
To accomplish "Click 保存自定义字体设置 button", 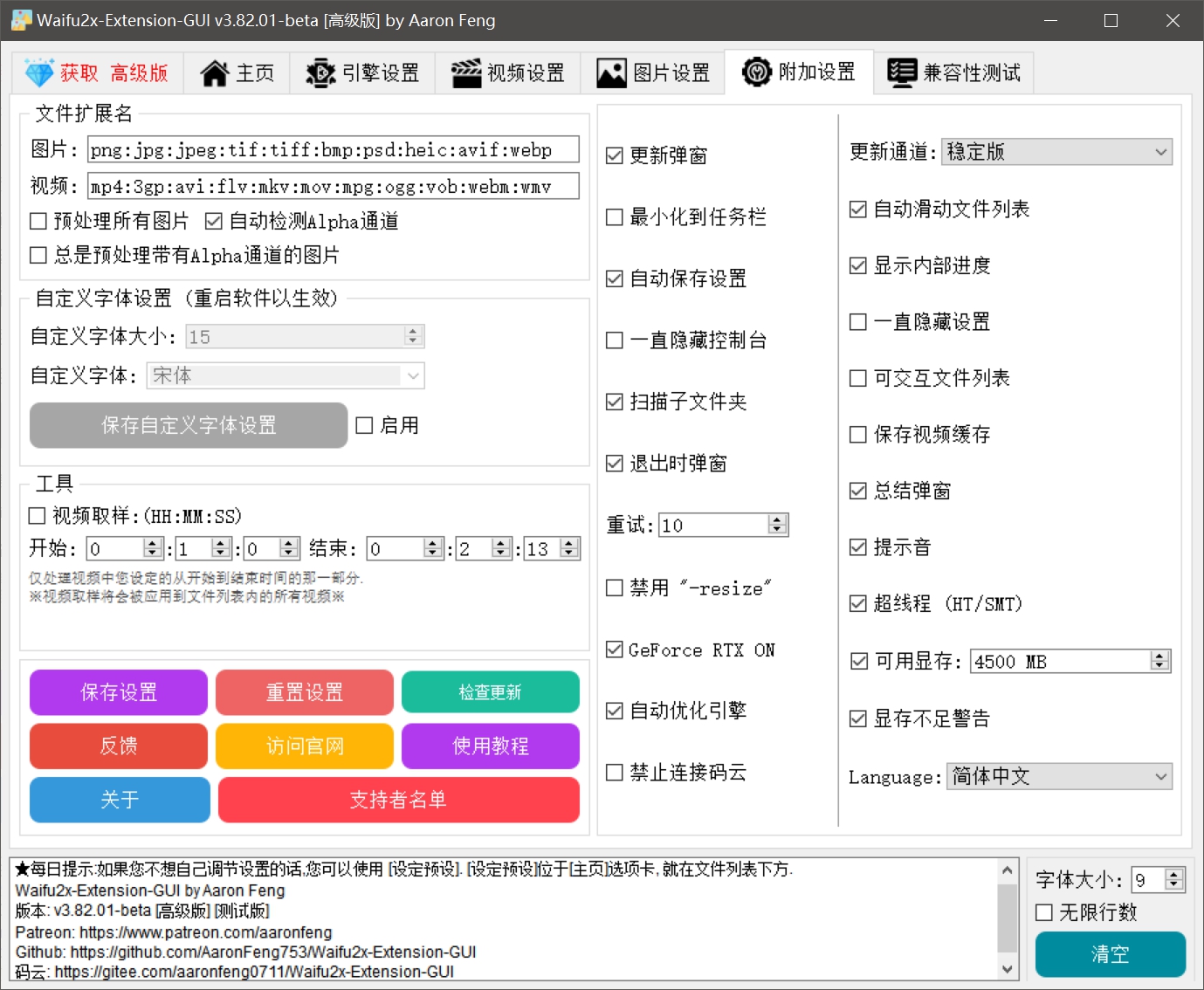I will click(x=189, y=426).
